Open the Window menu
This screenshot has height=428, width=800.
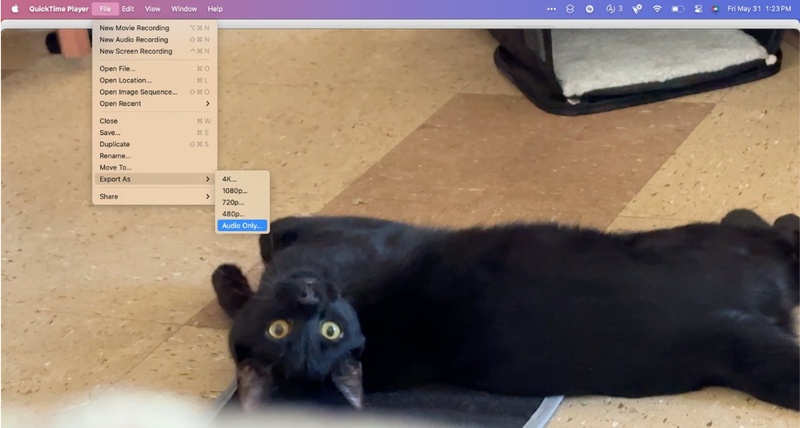(x=184, y=9)
